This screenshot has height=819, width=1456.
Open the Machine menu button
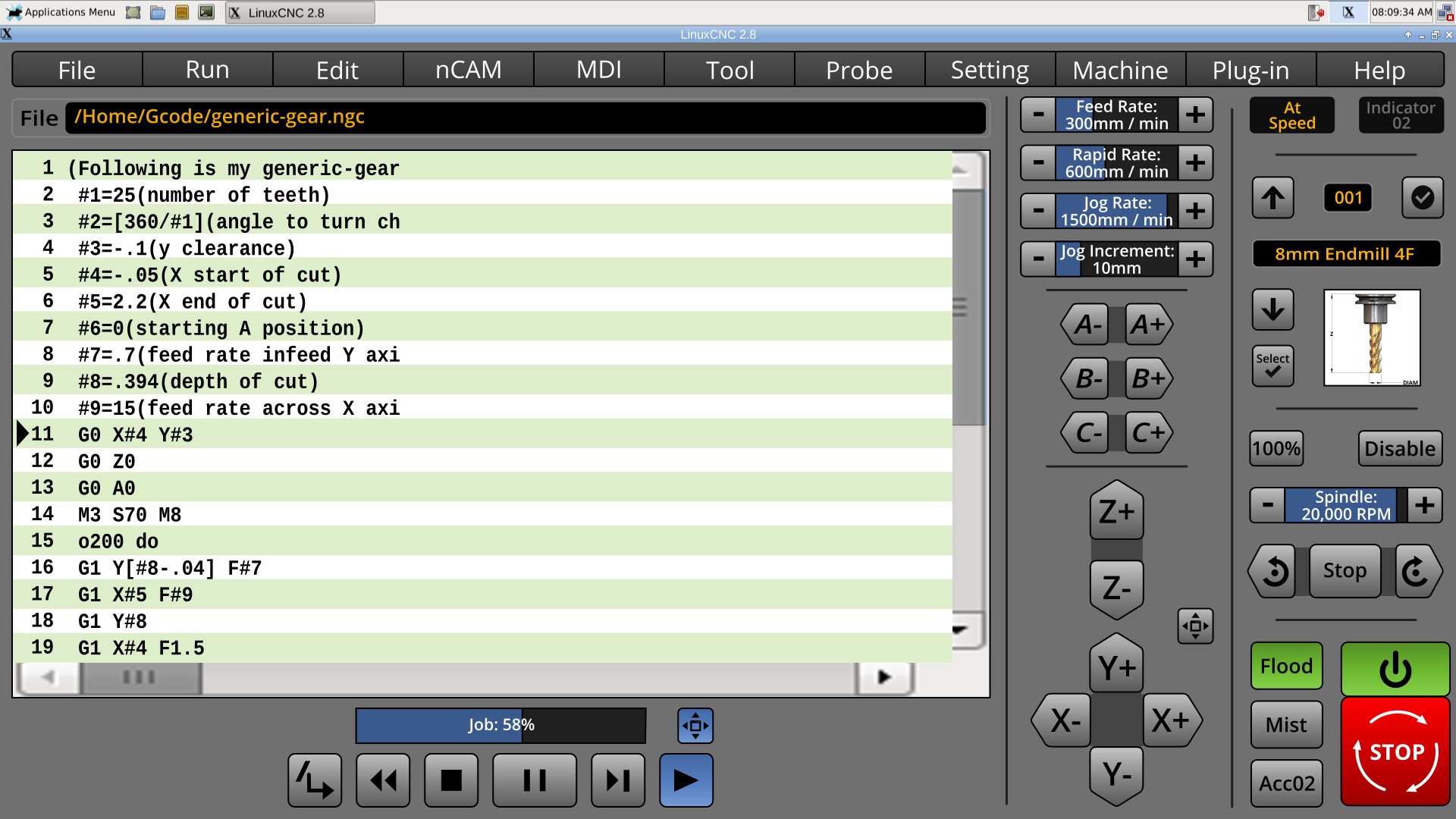(x=1121, y=70)
